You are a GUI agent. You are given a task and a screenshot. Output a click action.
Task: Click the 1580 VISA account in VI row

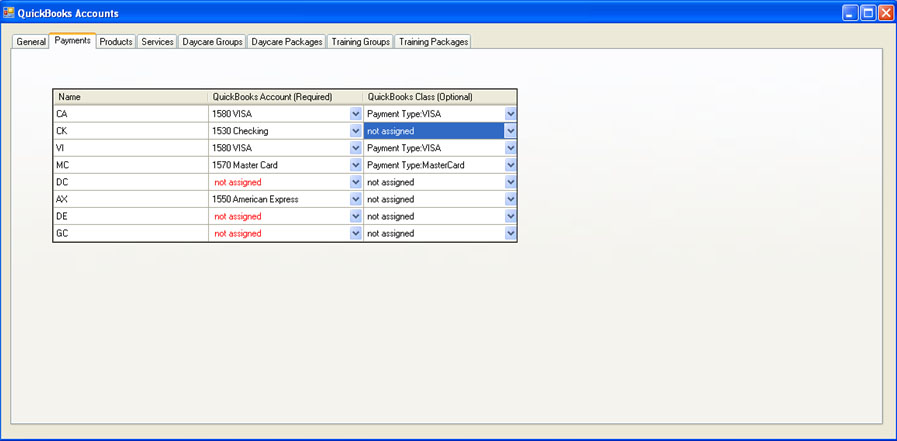(x=232, y=148)
